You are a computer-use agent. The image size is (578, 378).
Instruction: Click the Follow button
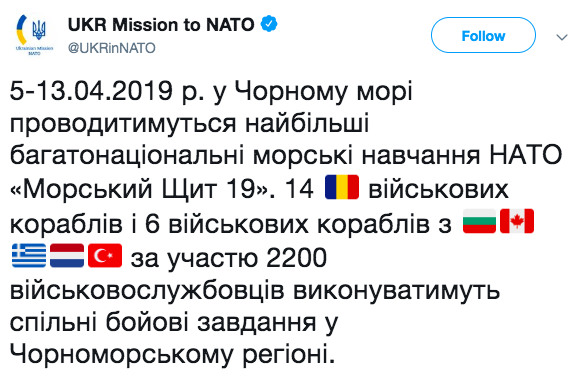(483, 35)
